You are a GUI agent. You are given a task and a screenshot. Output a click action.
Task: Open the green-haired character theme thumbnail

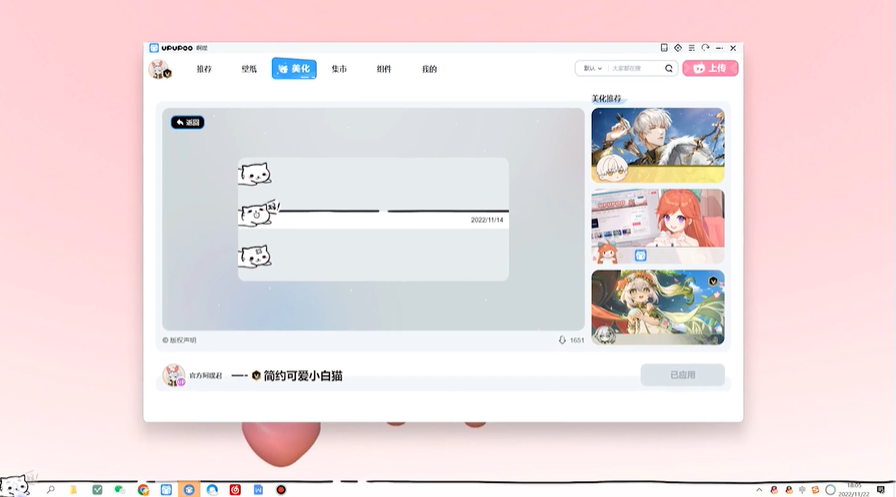(657, 307)
